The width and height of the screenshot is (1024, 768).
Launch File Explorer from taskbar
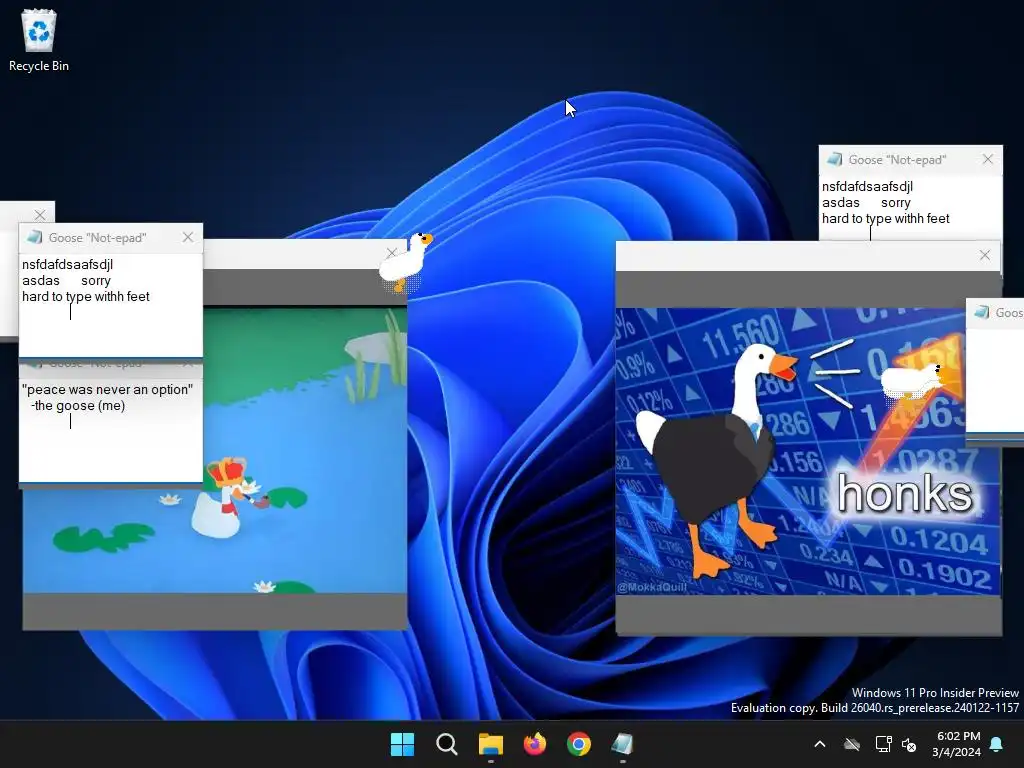point(490,744)
